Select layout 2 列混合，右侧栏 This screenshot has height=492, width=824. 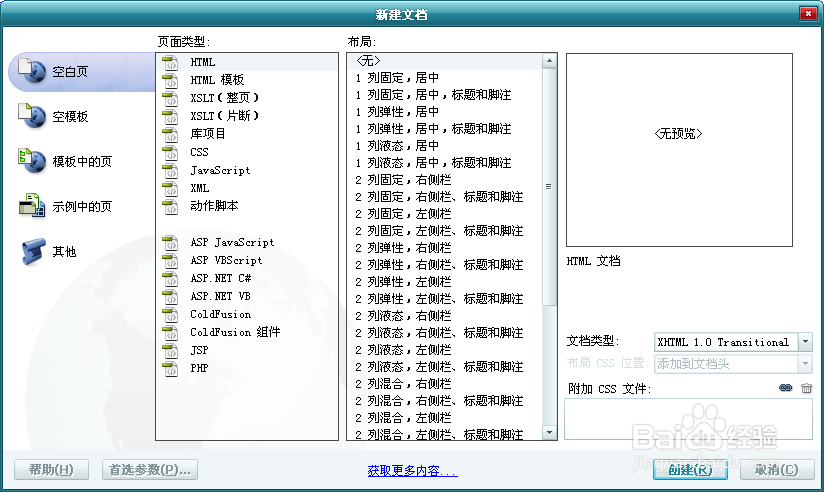point(403,384)
